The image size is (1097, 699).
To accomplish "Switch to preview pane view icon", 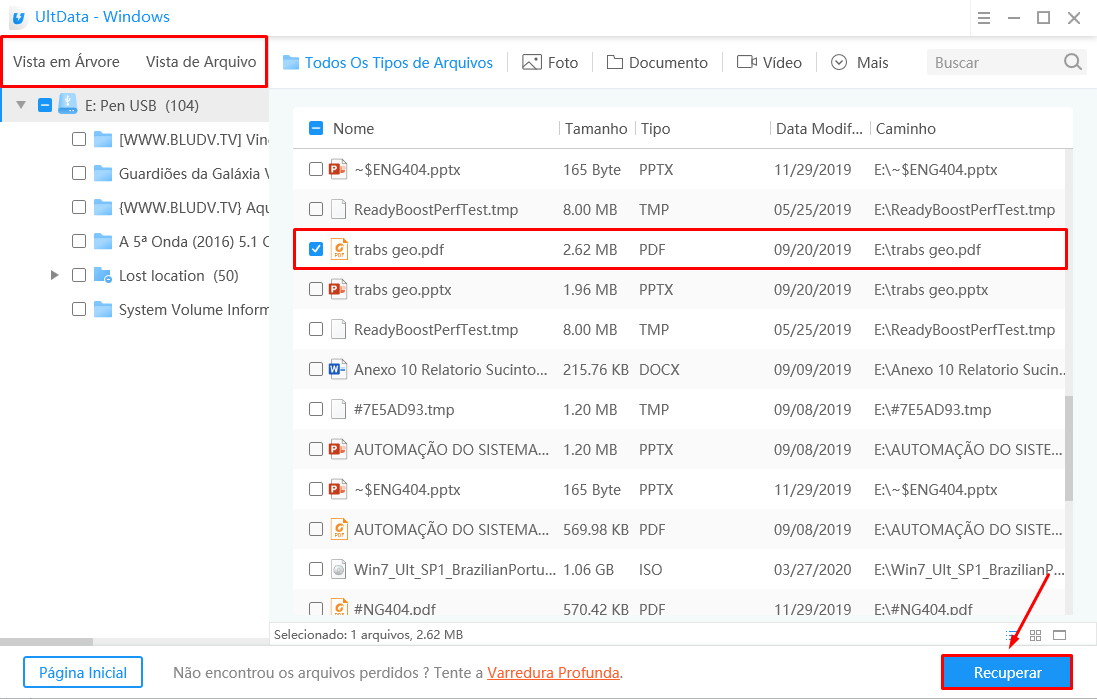I will 1060,635.
